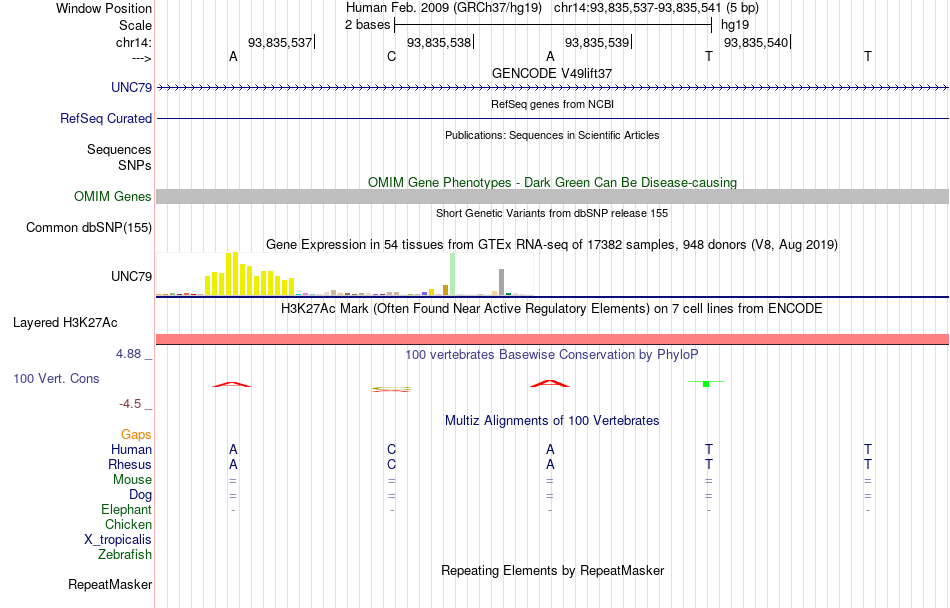This screenshot has height=608, width=950.
Task: Click the UNC79 GENCODE track label
Action: [131, 87]
